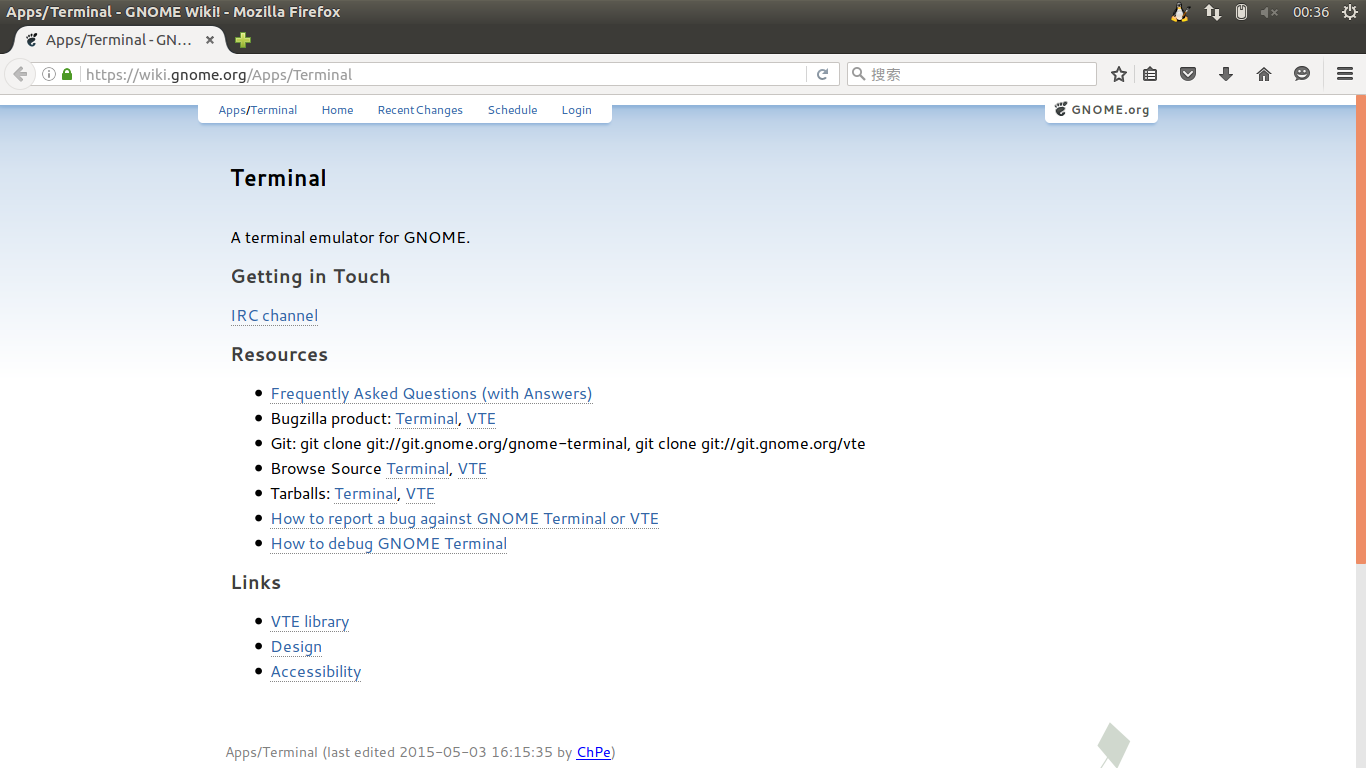Click the GNOME.org logo link

click(x=1101, y=110)
